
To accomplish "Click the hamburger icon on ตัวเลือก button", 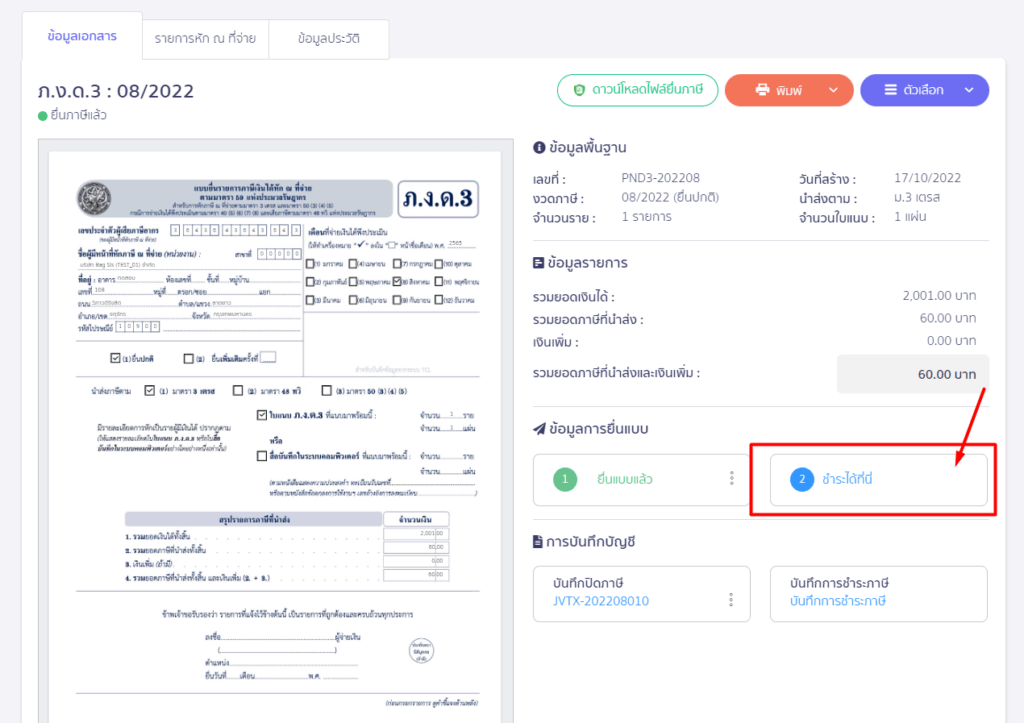I will [x=891, y=89].
